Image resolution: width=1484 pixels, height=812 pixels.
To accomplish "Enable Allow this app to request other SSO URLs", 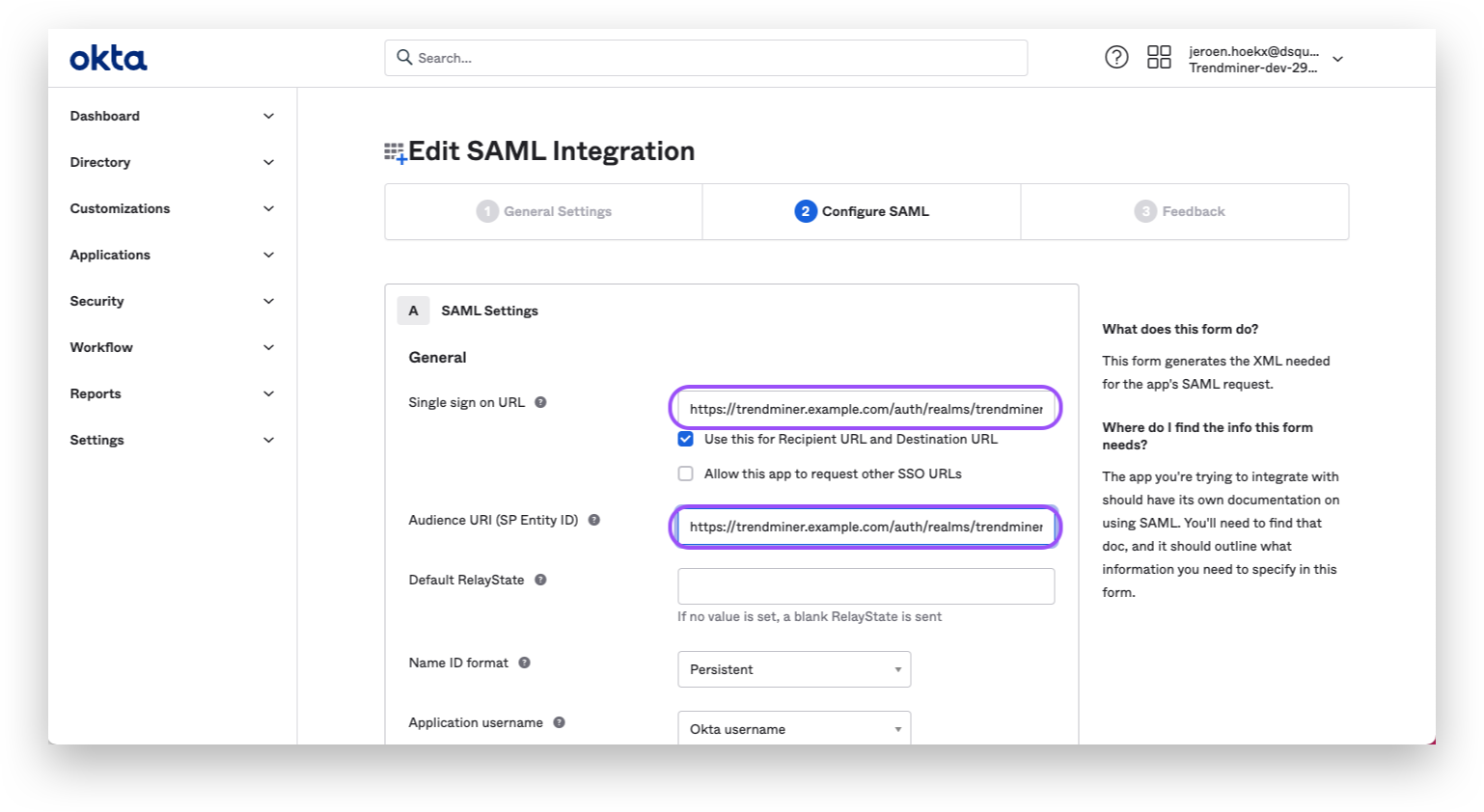I will click(x=685, y=473).
